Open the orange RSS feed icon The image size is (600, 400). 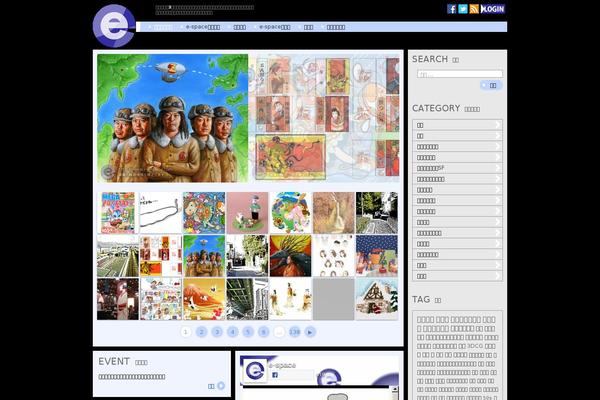(474, 9)
